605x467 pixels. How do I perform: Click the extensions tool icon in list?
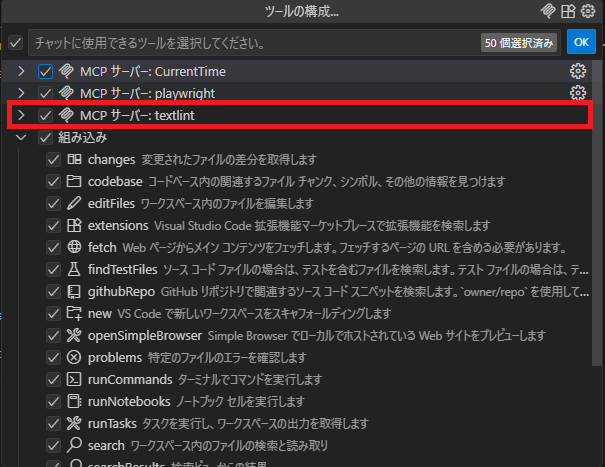point(74,225)
